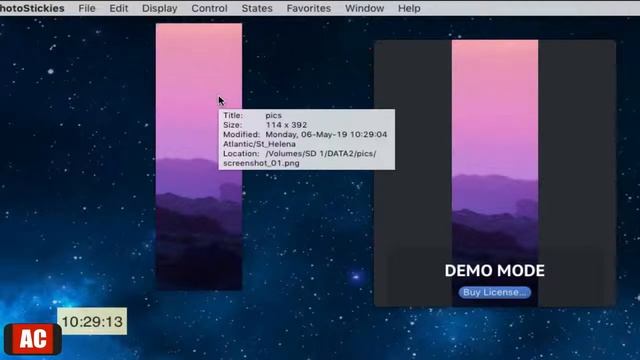Click the 'Monday, 06-May-19 10:29:04' modified date

pos(326,134)
